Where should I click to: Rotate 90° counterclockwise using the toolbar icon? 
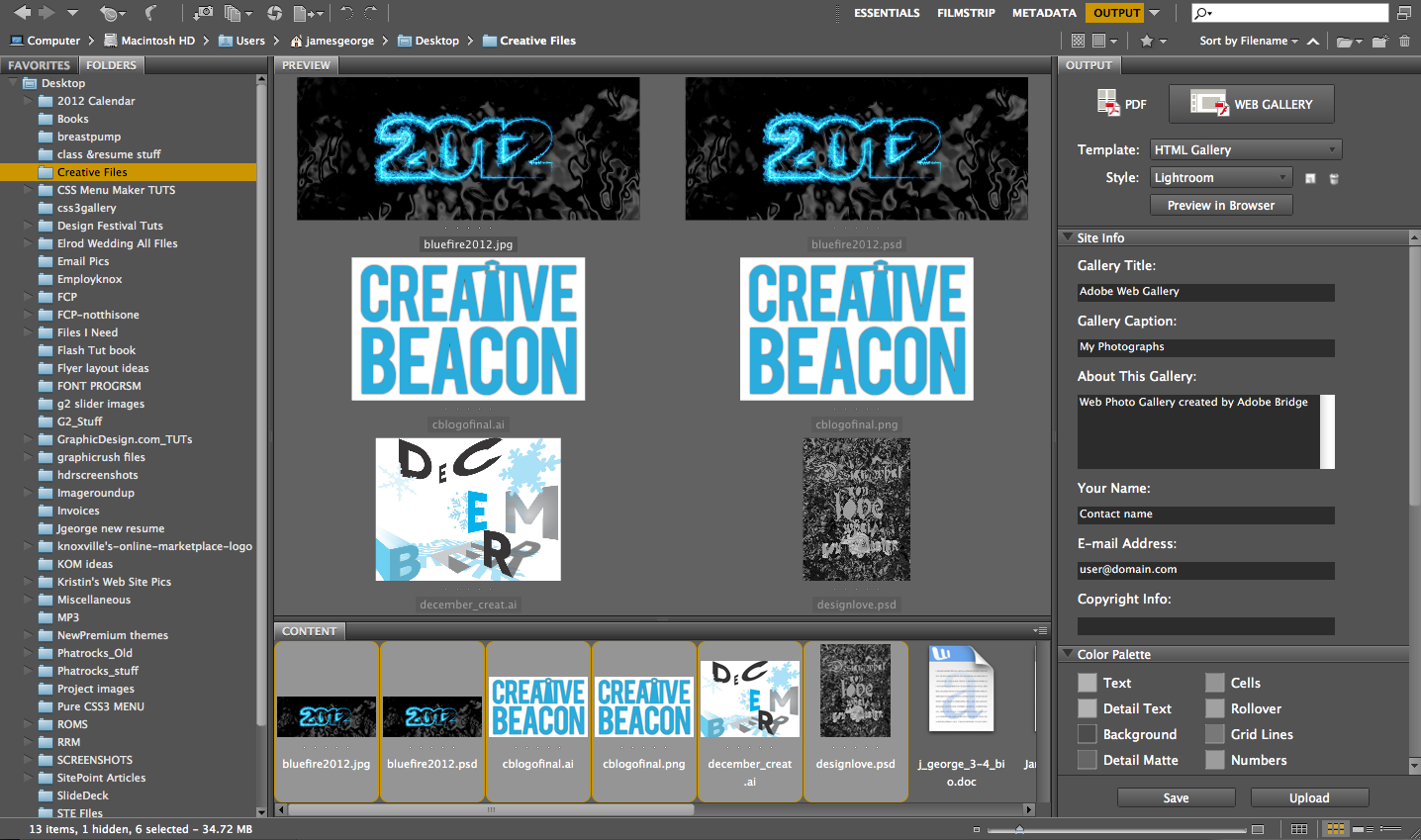(346, 13)
